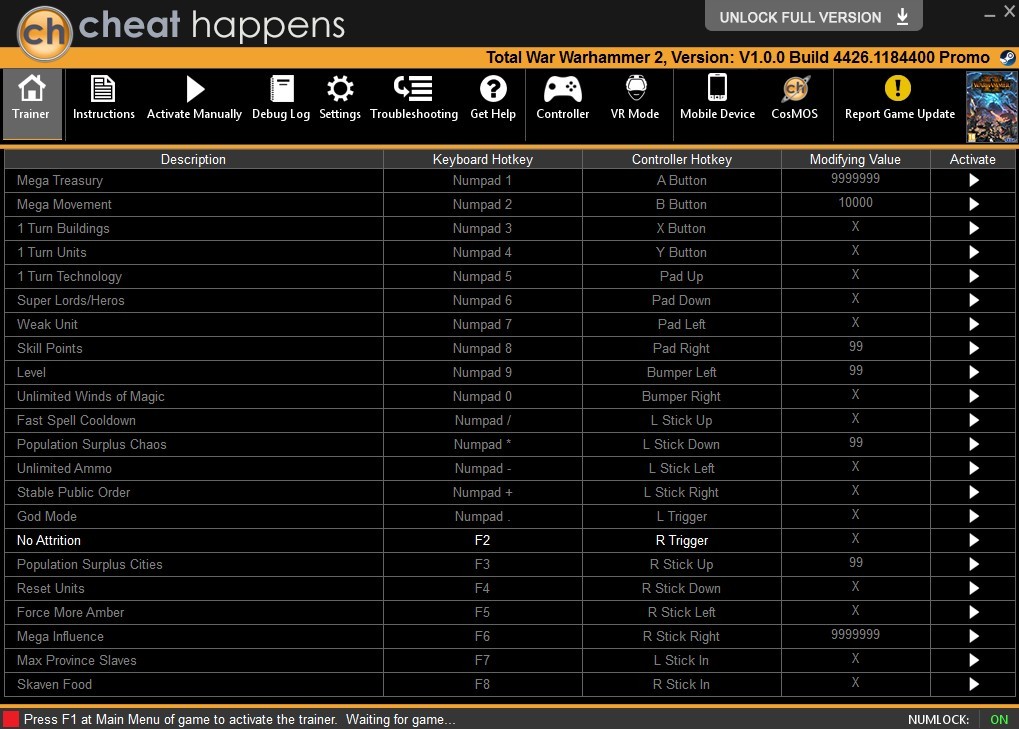The width and height of the screenshot is (1019, 729).
Task: Open Mobile Device option
Action: (x=717, y=97)
